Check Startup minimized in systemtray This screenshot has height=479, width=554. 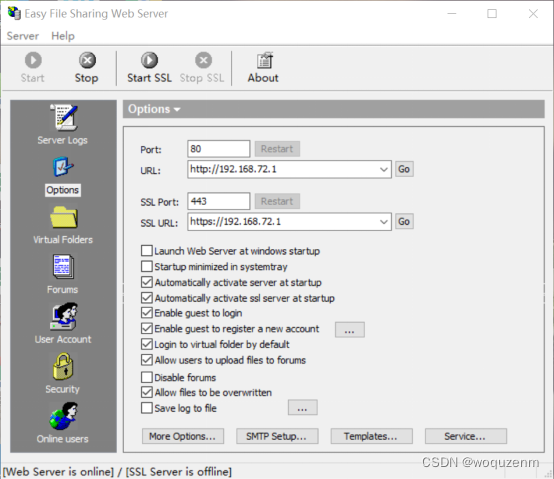(x=147, y=266)
